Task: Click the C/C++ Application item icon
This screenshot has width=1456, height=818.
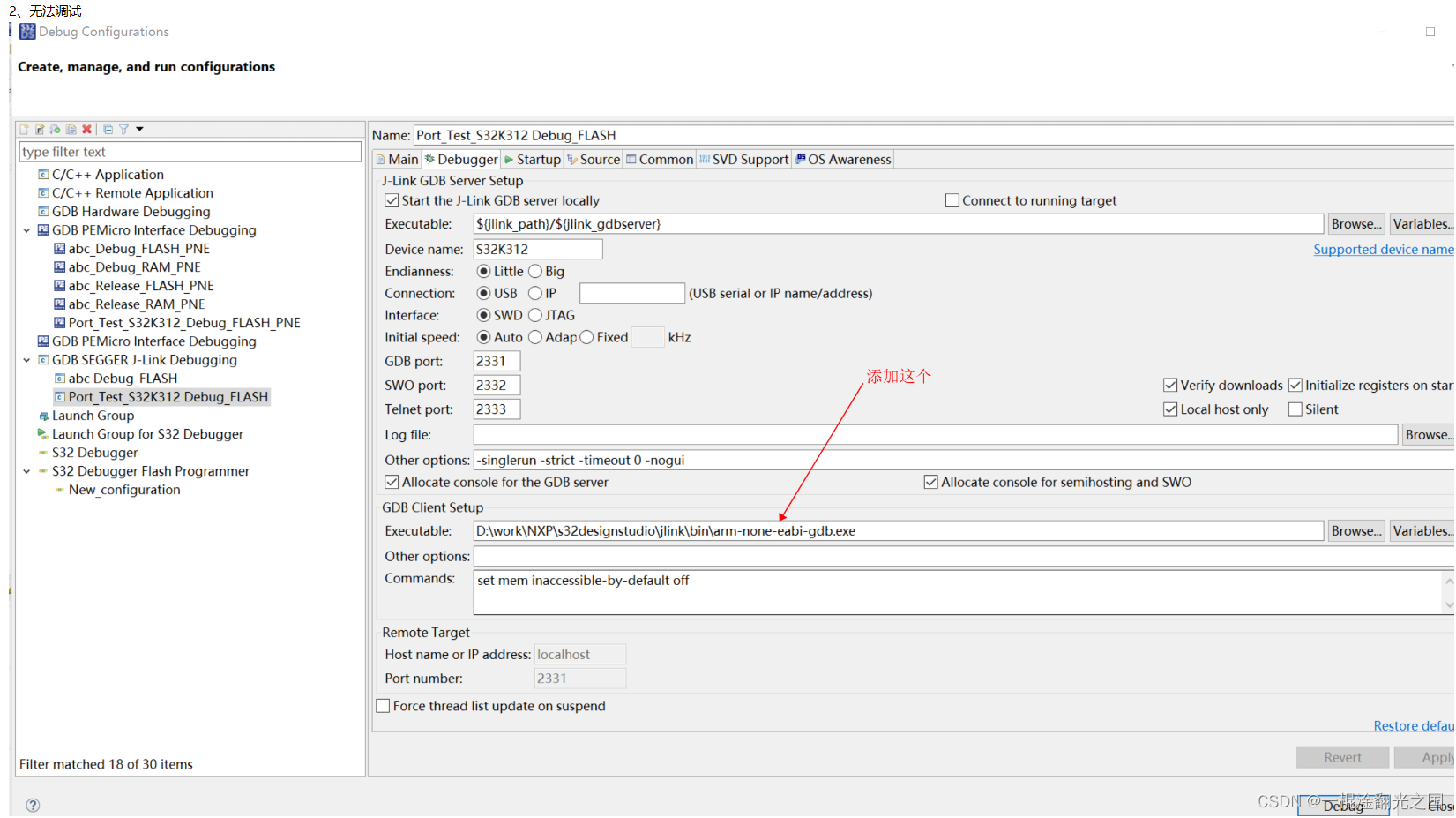Action: [x=43, y=175]
